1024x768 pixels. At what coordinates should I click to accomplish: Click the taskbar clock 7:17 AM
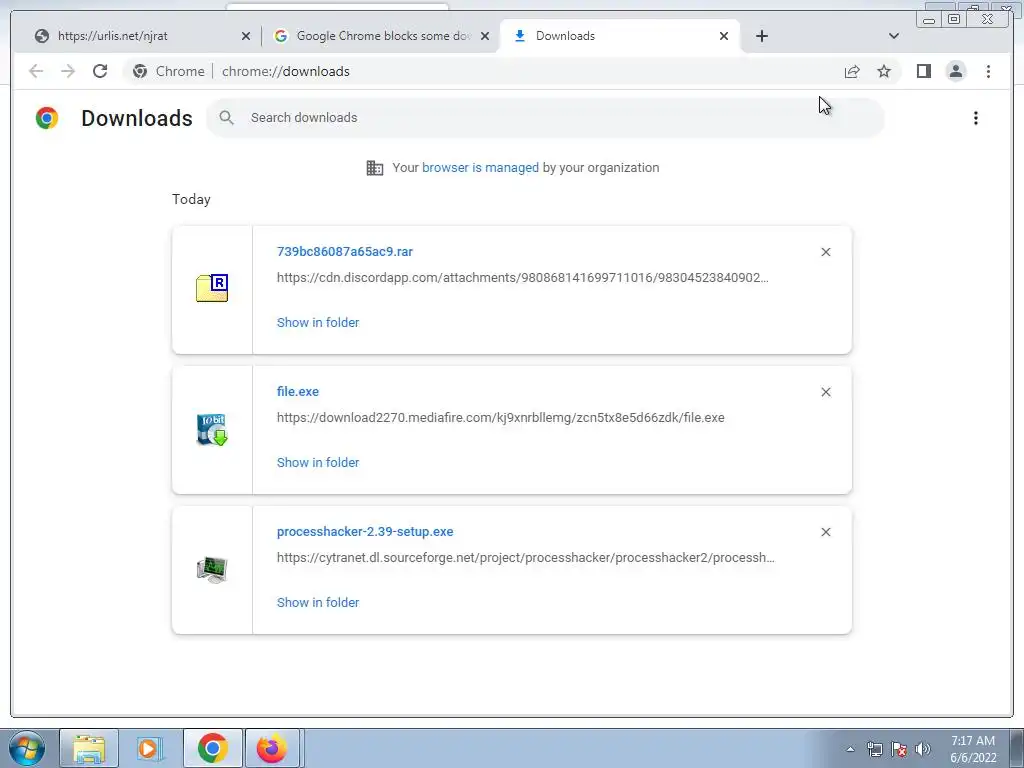pos(973,741)
